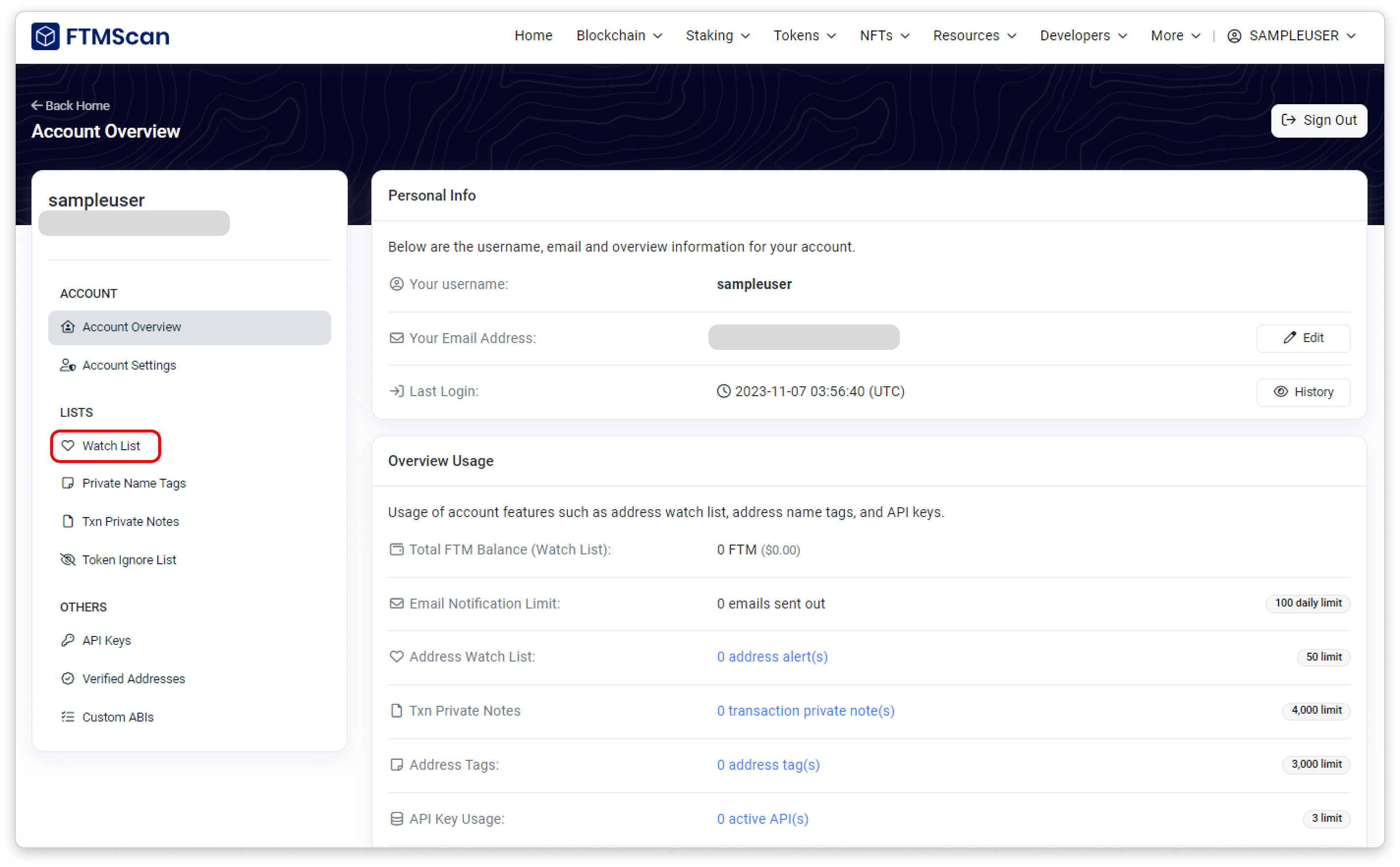Image resolution: width=1400 pixels, height=867 pixels.
Task: Click the tag note icon beside Address Tags
Action: (396, 765)
